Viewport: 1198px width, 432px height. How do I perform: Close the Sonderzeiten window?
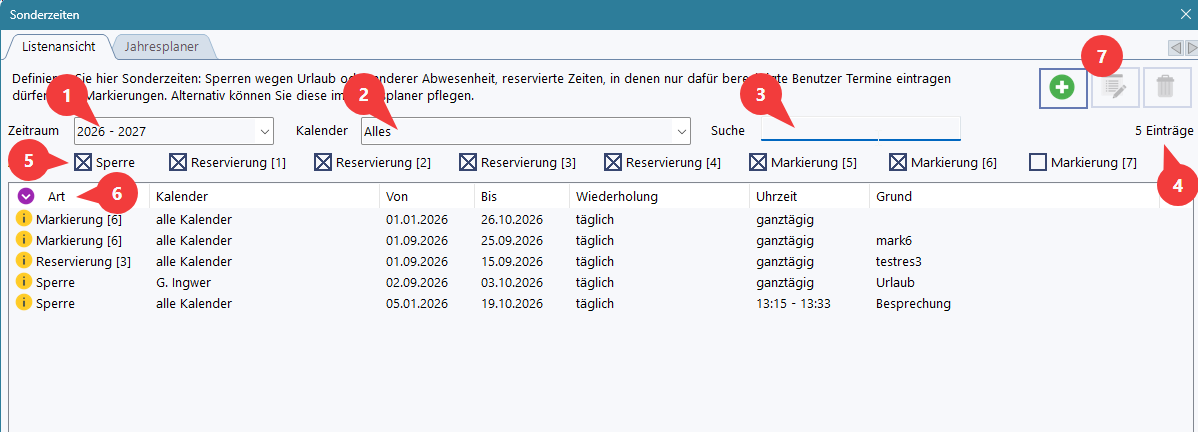click(x=1185, y=15)
